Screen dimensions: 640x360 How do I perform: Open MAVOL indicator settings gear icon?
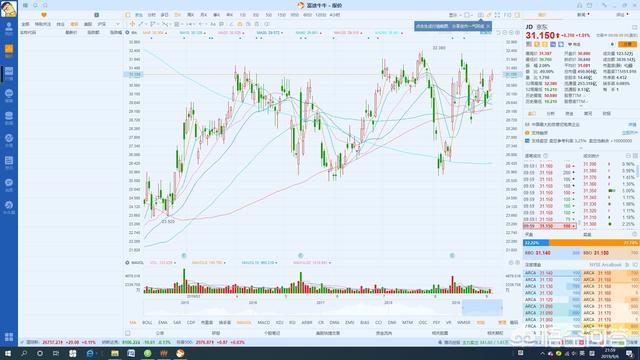[x=127, y=262]
